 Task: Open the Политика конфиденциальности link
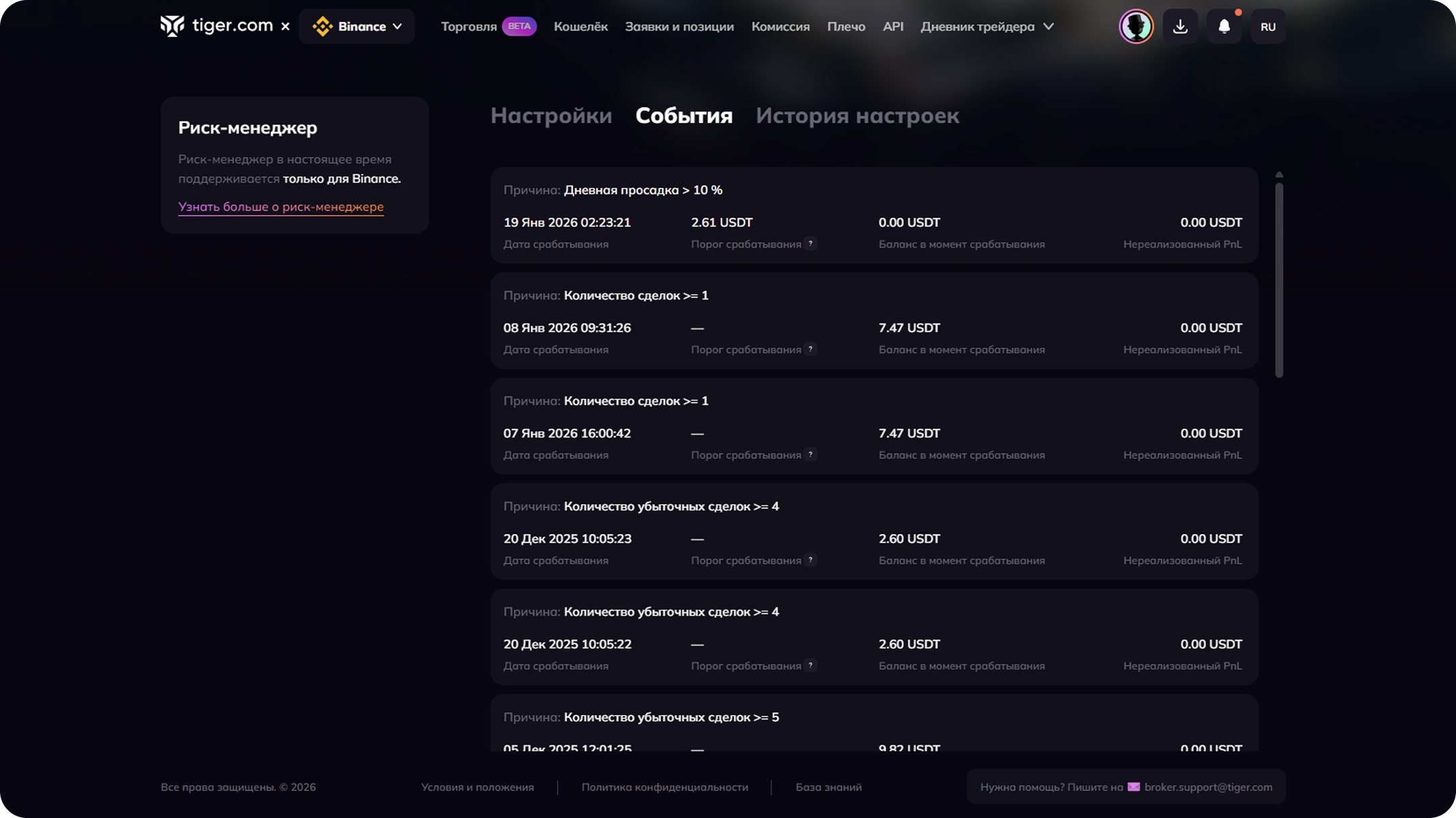[x=665, y=787]
